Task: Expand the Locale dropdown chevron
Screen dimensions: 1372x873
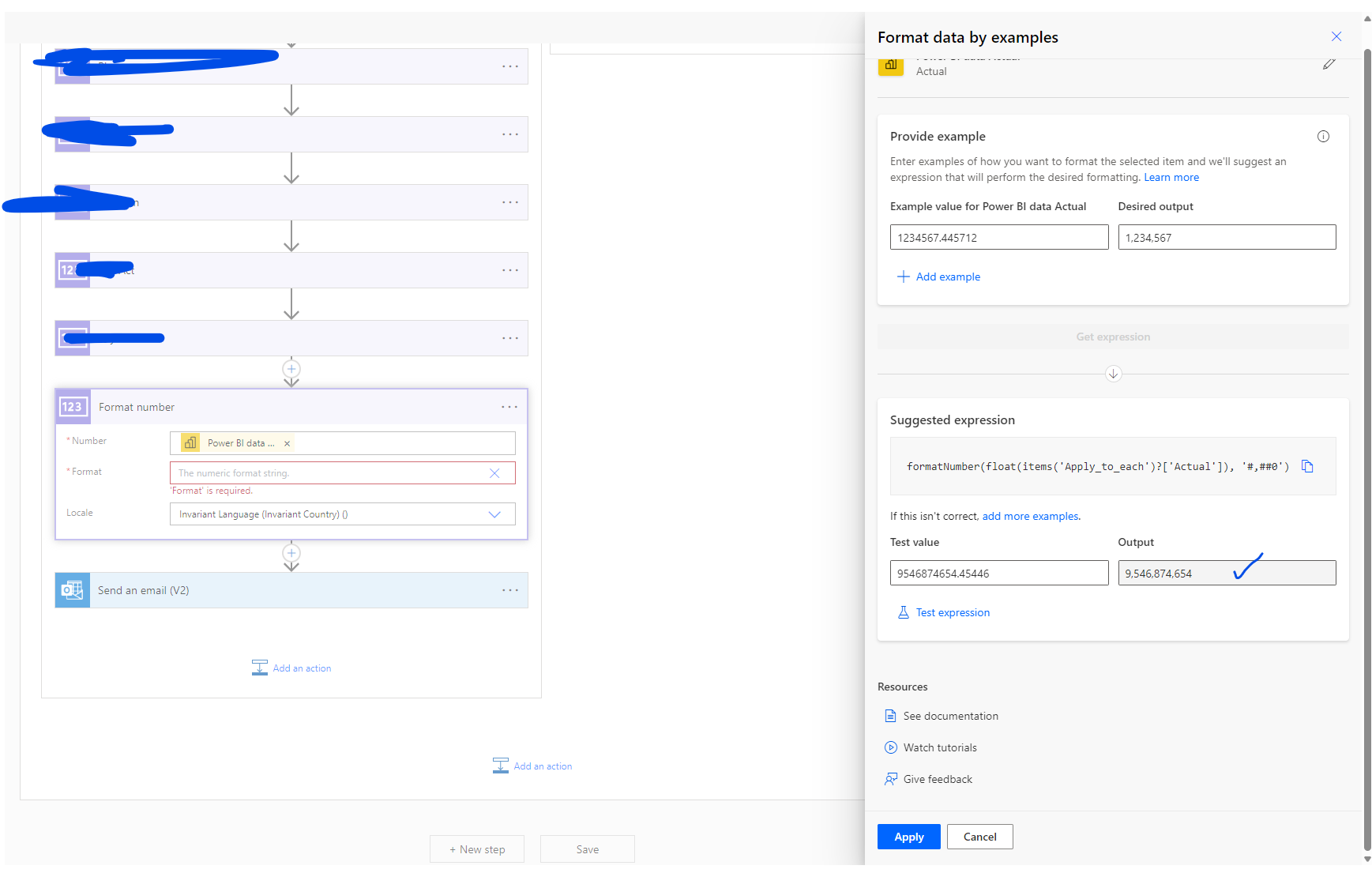Action: click(494, 514)
